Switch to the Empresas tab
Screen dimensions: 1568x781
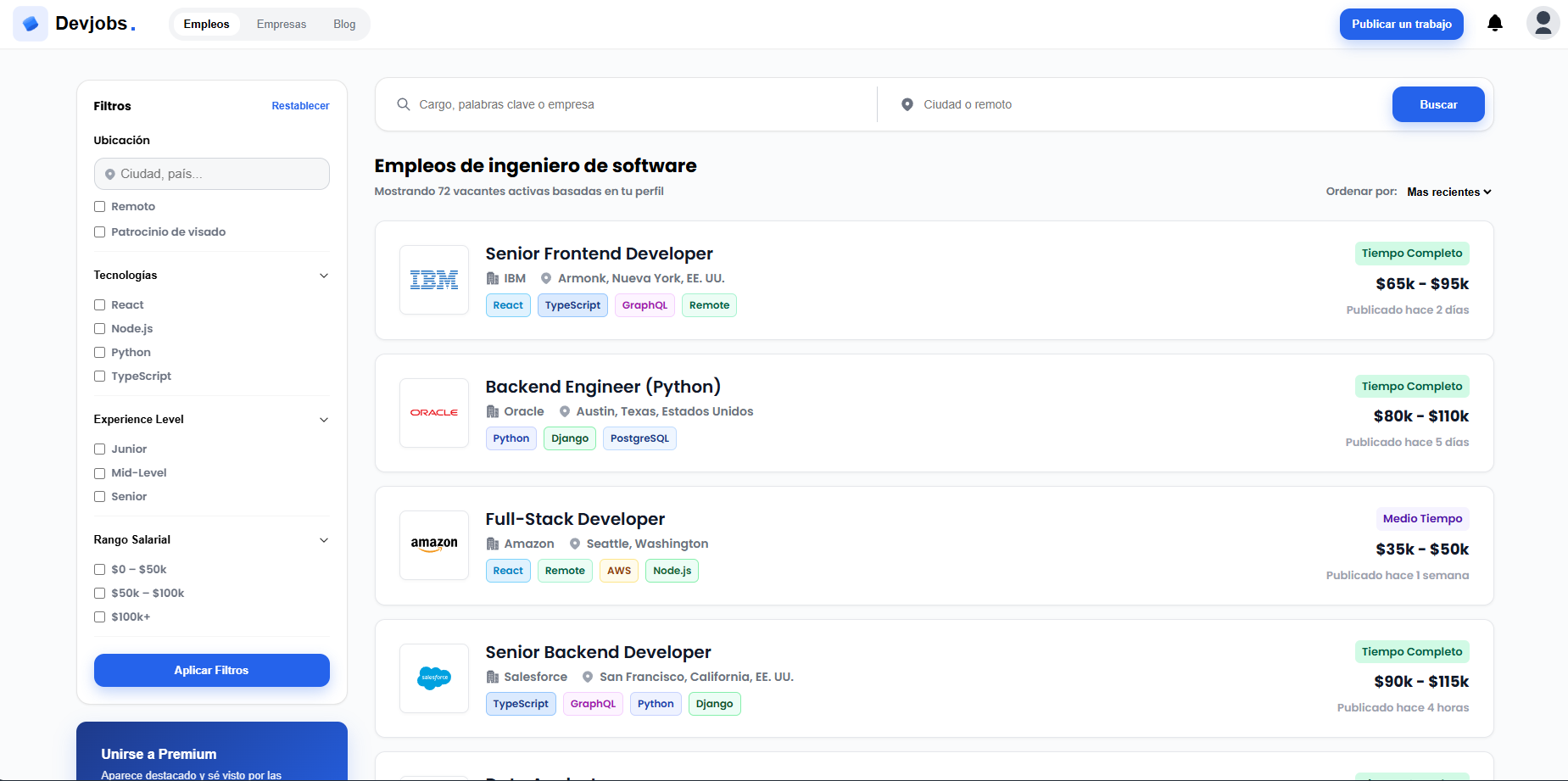click(x=281, y=24)
